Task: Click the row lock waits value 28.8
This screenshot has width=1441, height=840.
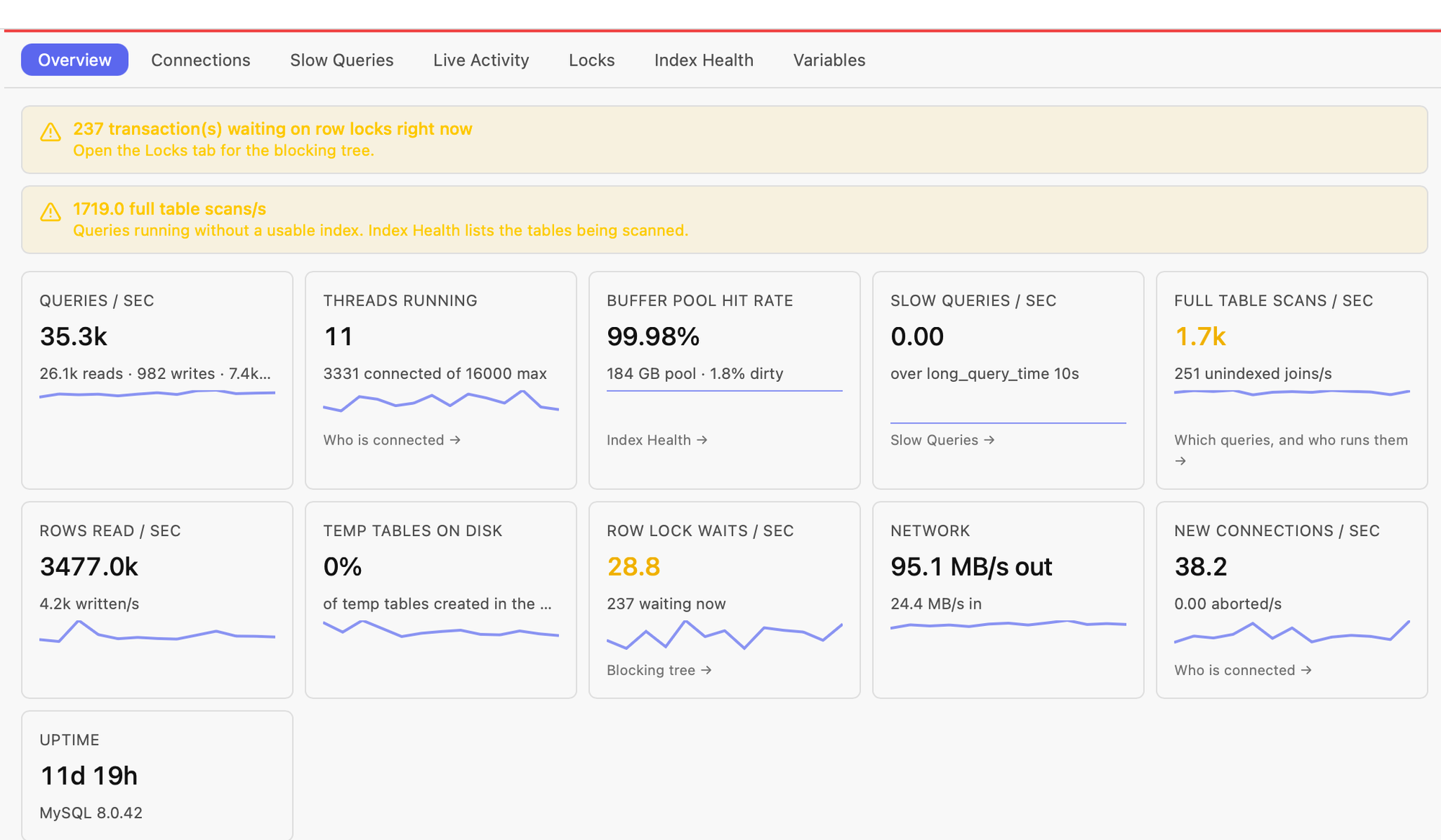Action: pos(633,567)
